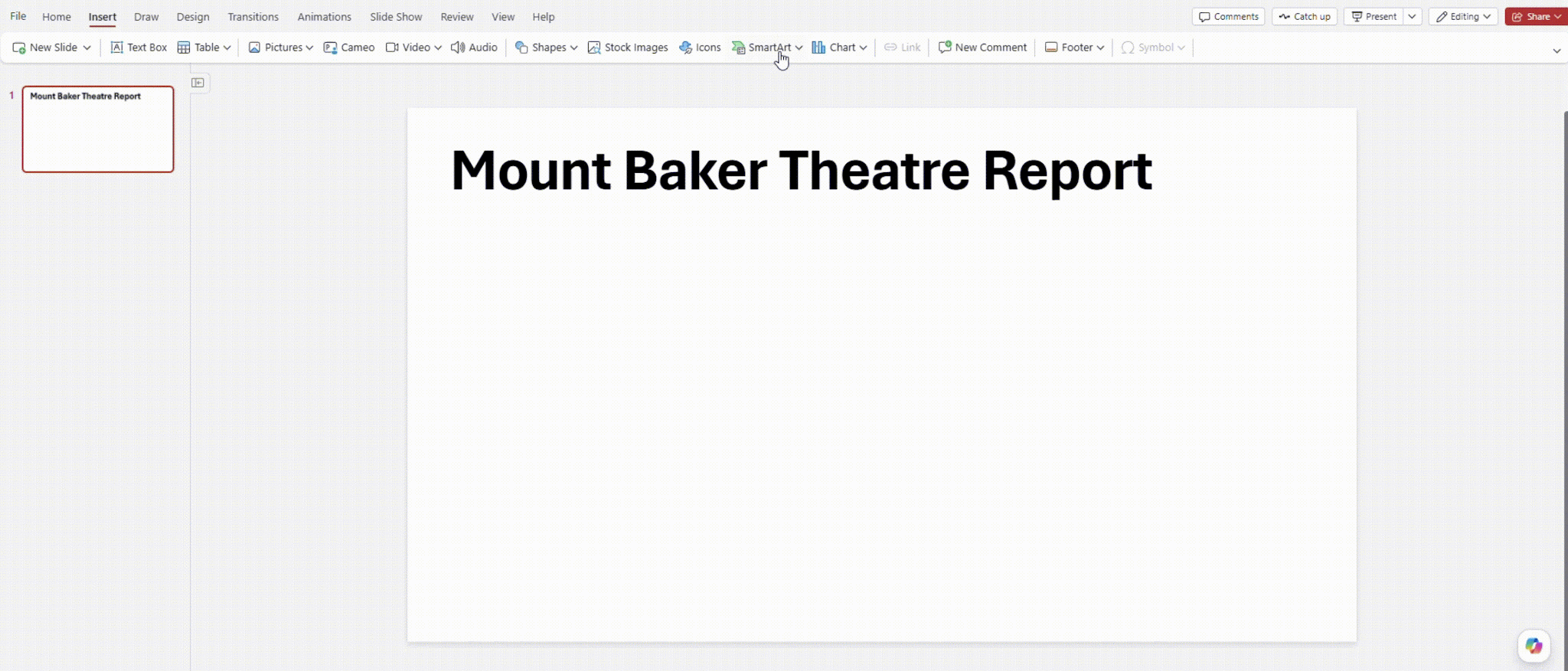Click the slide title Mount Baker Theatre Report
The height and width of the screenshot is (671, 1568).
point(802,171)
